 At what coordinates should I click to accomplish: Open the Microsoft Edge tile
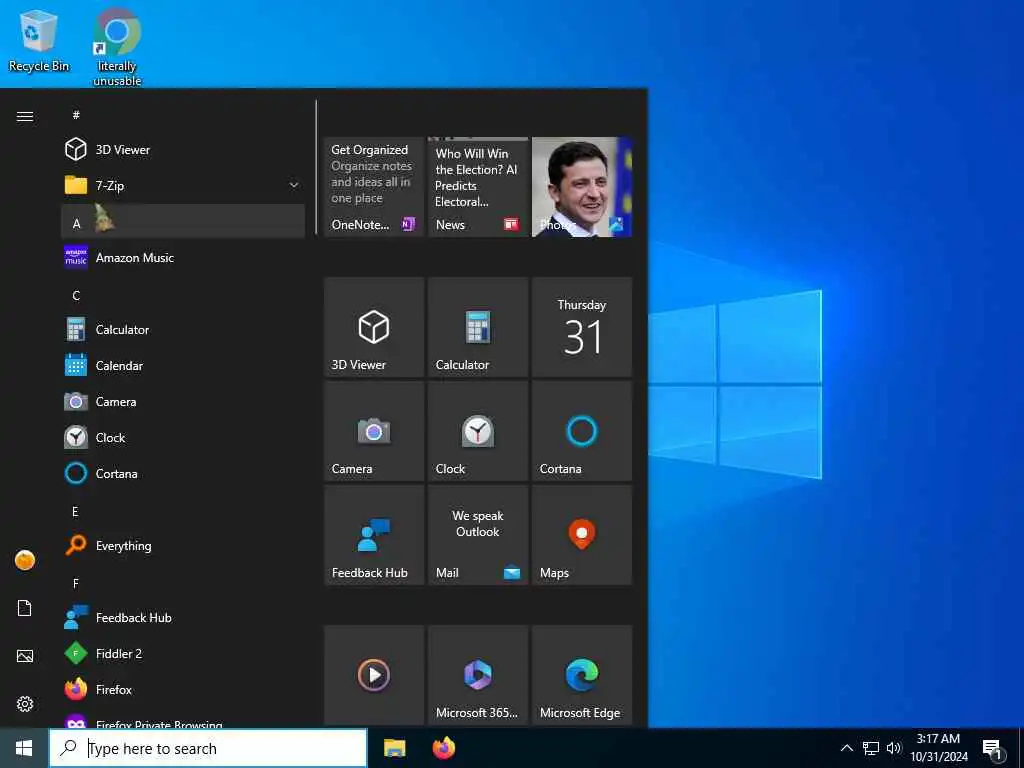(582, 675)
